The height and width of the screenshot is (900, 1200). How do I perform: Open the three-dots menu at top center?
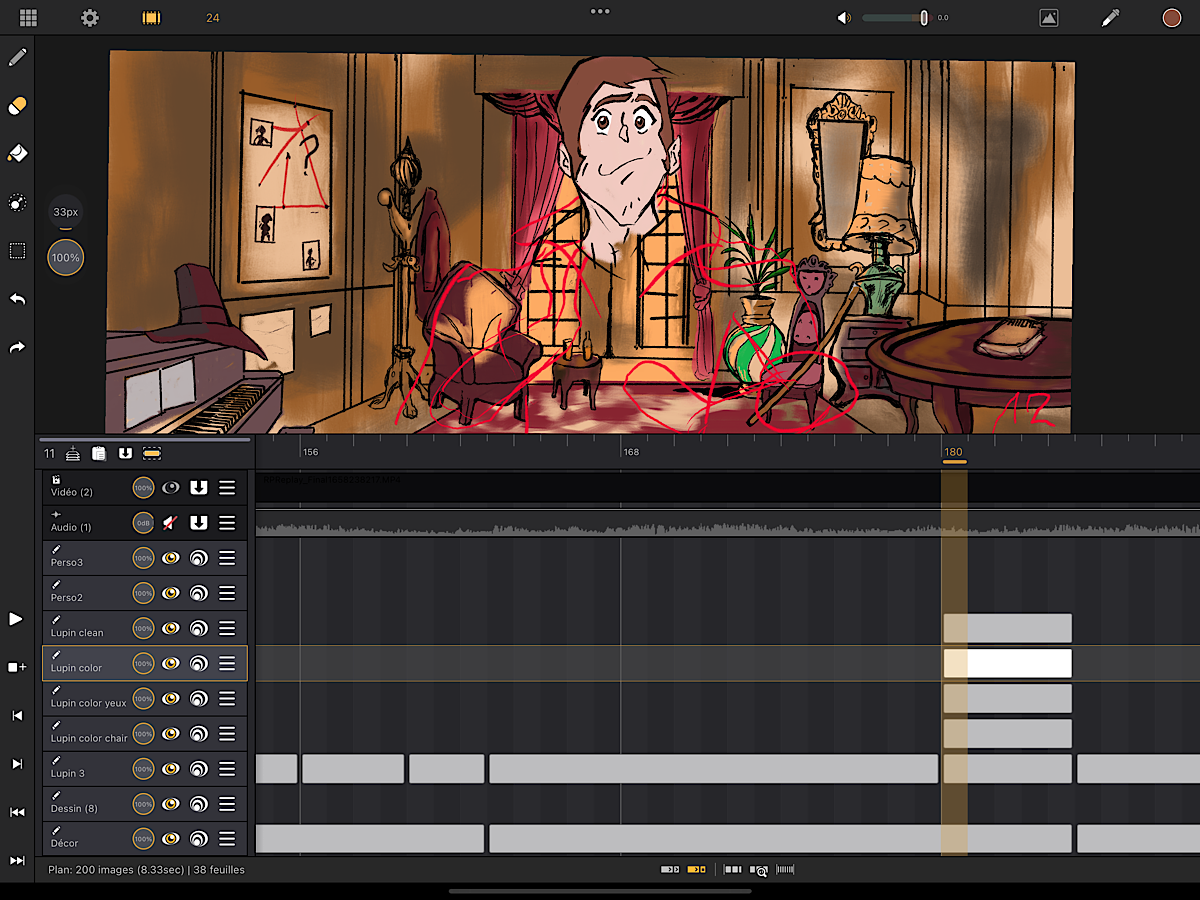pos(600,11)
